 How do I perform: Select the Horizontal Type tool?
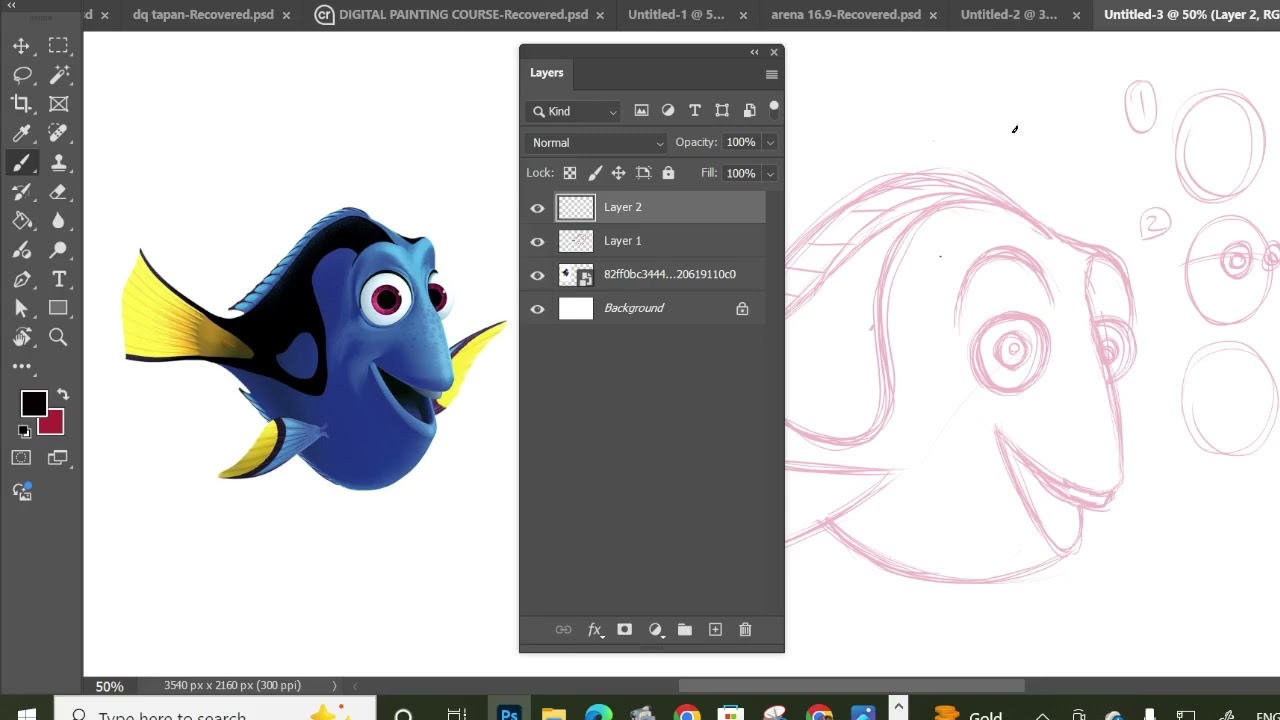pyautogui.click(x=58, y=280)
